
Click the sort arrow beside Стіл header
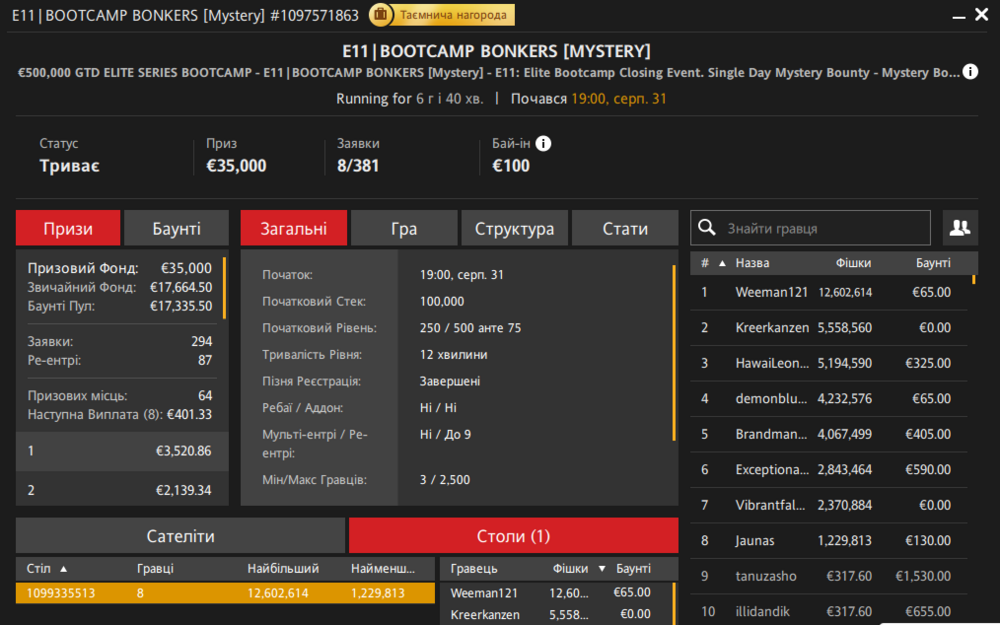click(65, 569)
